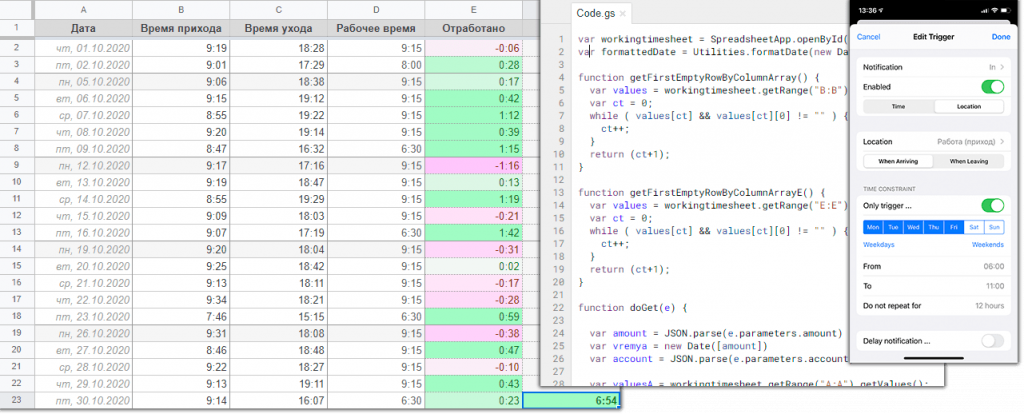Viewport: 1024px width, 414px height.
Task: Select the Location trigger type segment
Action: [968, 106]
